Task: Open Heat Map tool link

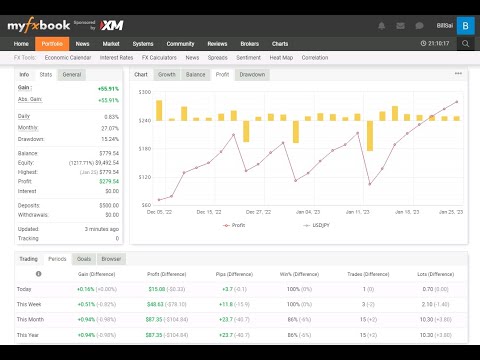Action: [281, 58]
